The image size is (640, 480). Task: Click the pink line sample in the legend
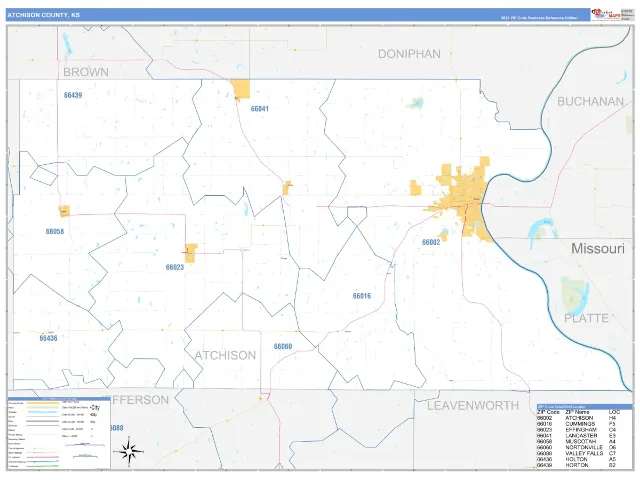[x=43, y=457]
